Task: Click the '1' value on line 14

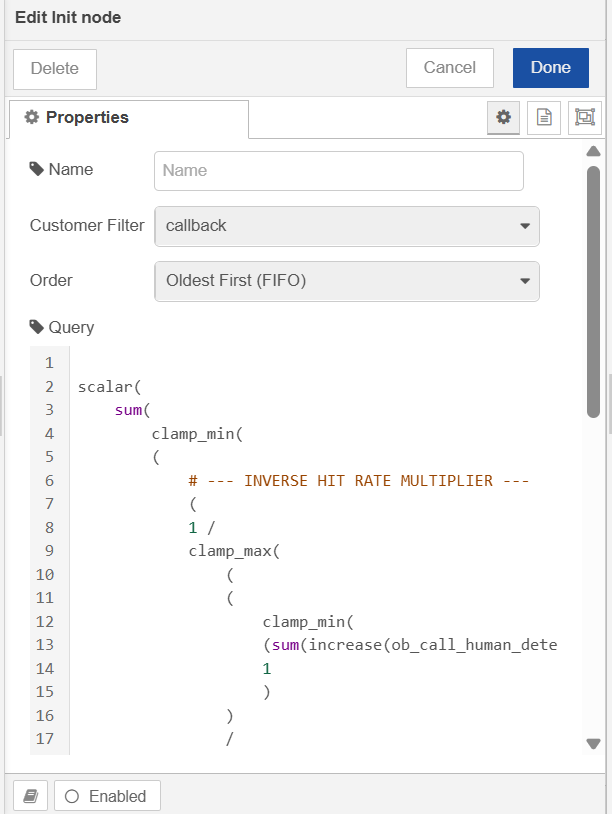Action: coord(267,669)
